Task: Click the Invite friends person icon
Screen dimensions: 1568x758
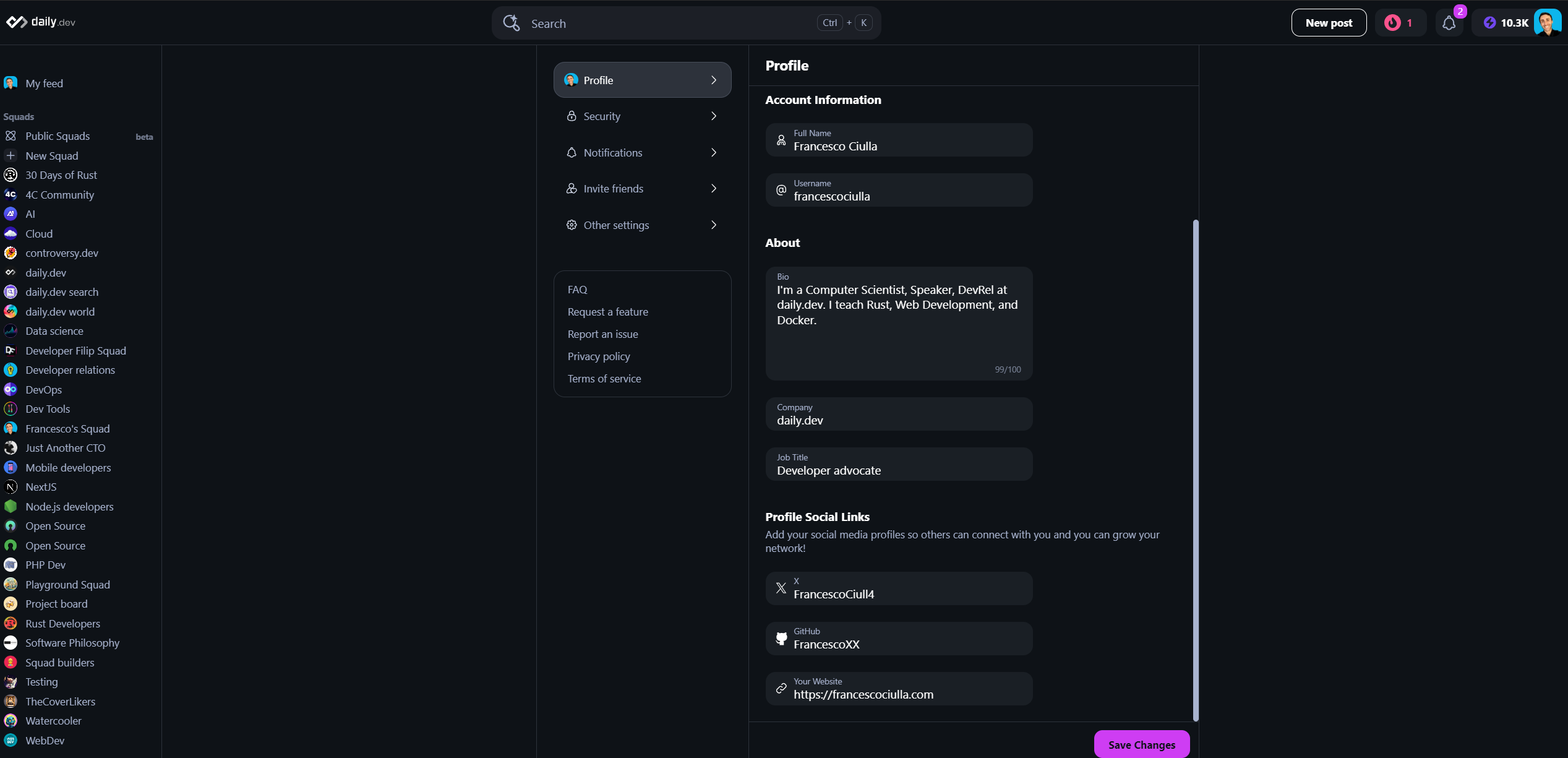Action: tap(572, 189)
